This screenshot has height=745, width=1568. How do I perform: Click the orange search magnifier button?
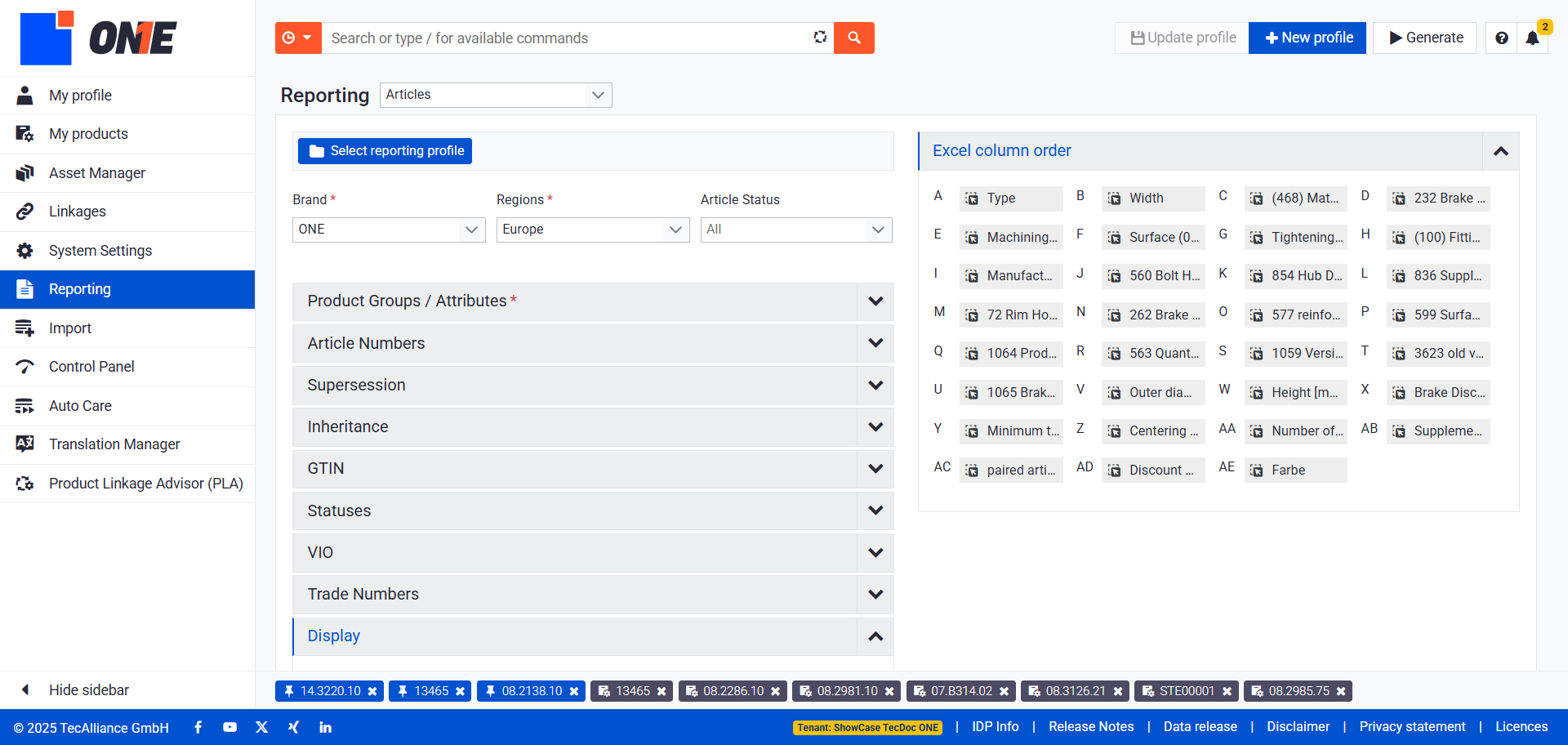[853, 38]
